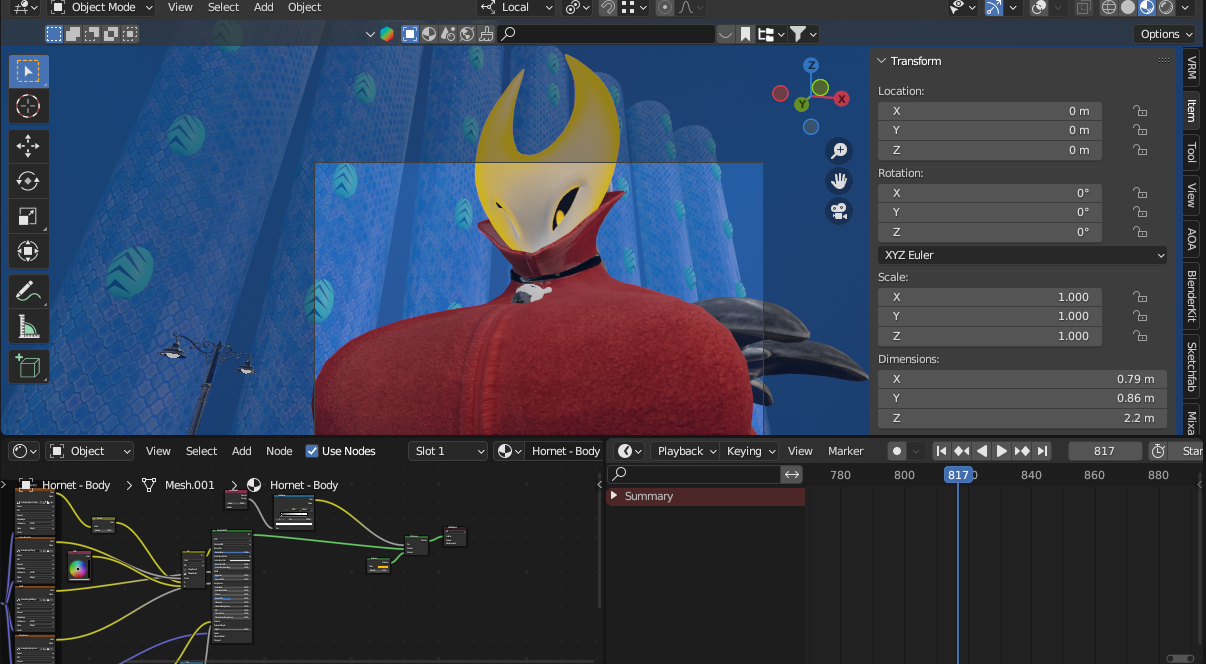Open the Playback dropdown

pyautogui.click(x=686, y=451)
